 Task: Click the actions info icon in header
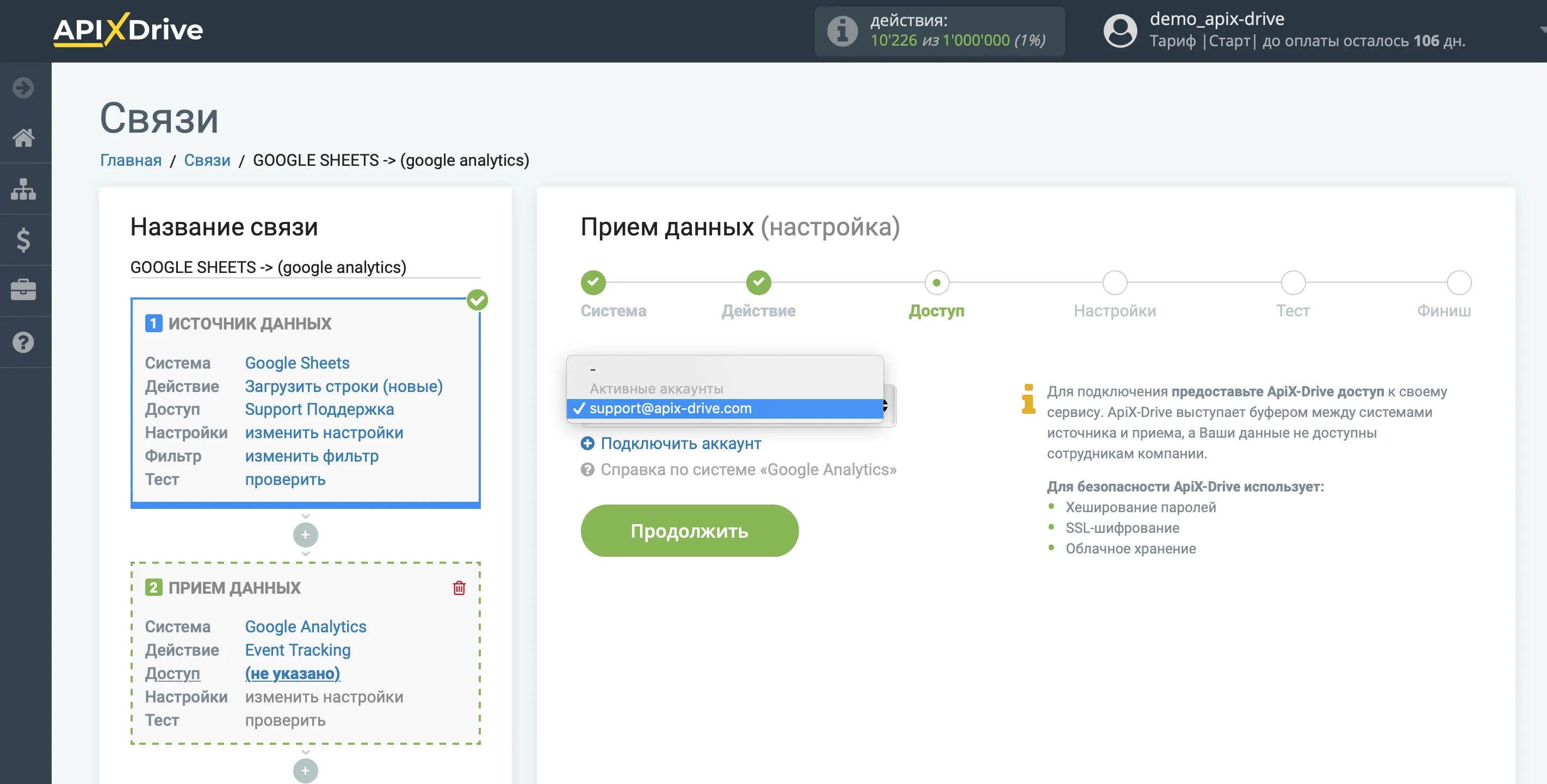(x=842, y=30)
